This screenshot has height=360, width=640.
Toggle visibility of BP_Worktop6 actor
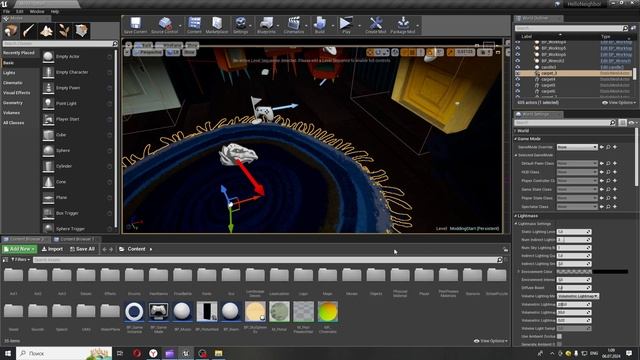pos(518,54)
